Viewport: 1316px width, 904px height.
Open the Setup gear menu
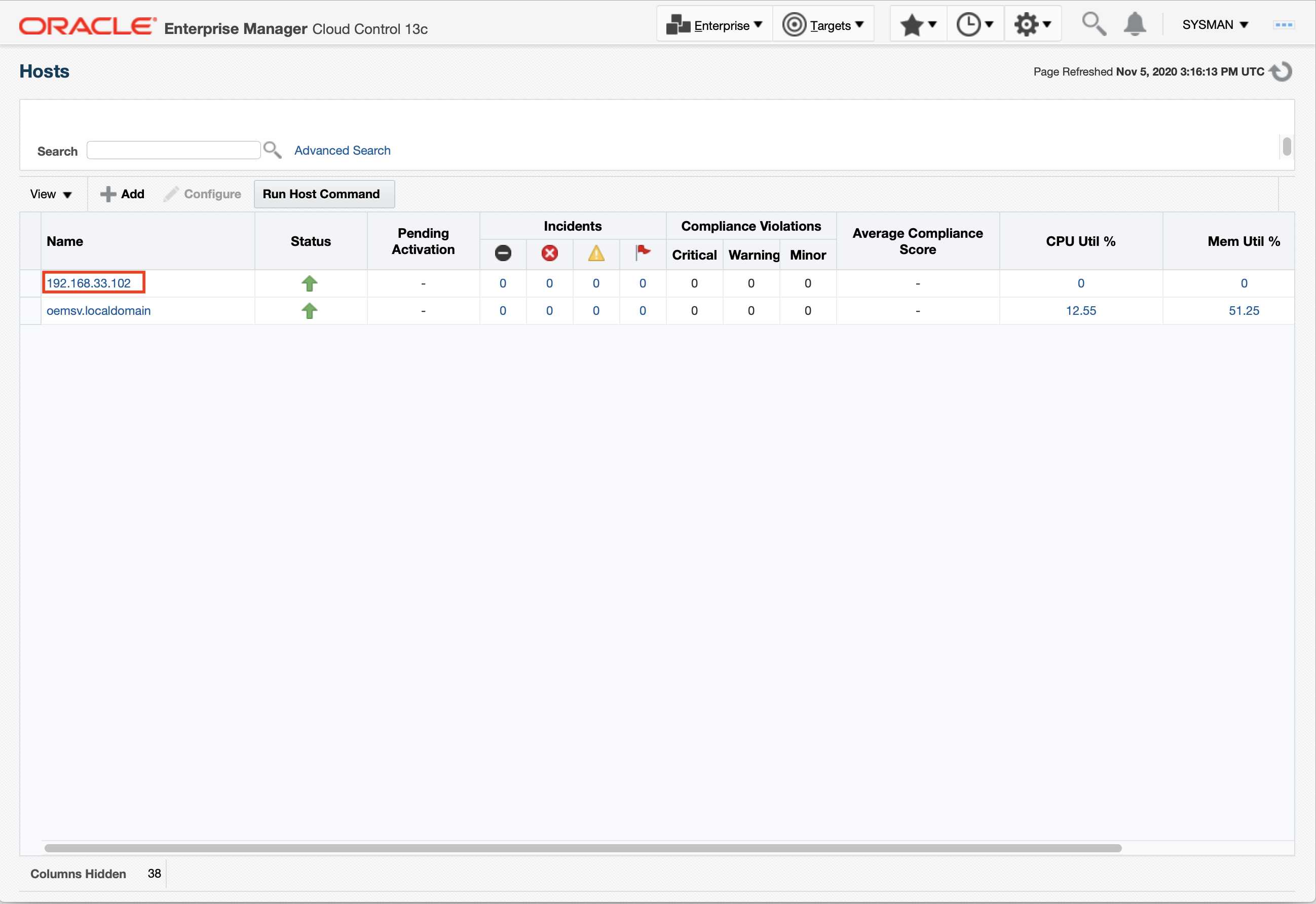(1032, 25)
